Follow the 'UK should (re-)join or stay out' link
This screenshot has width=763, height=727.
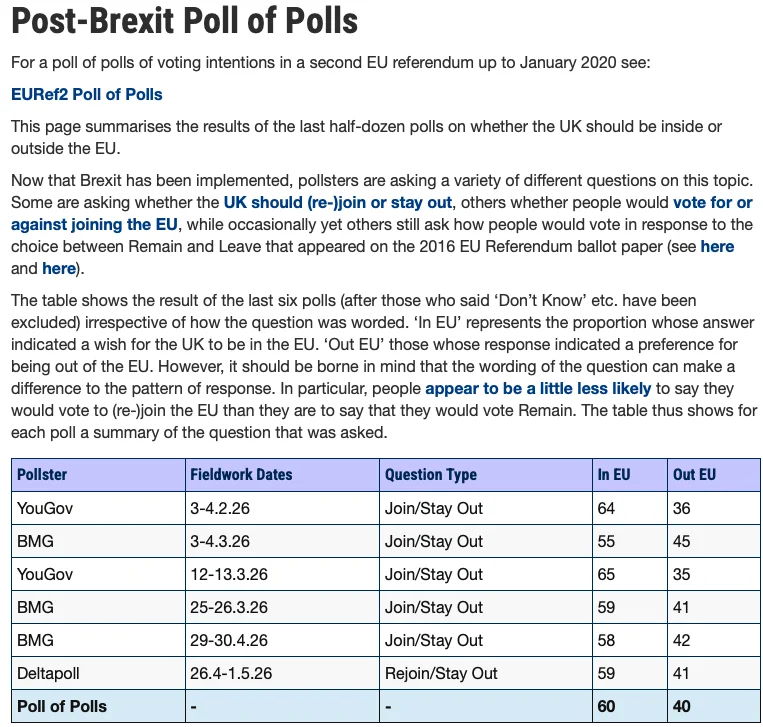tap(338, 202)
